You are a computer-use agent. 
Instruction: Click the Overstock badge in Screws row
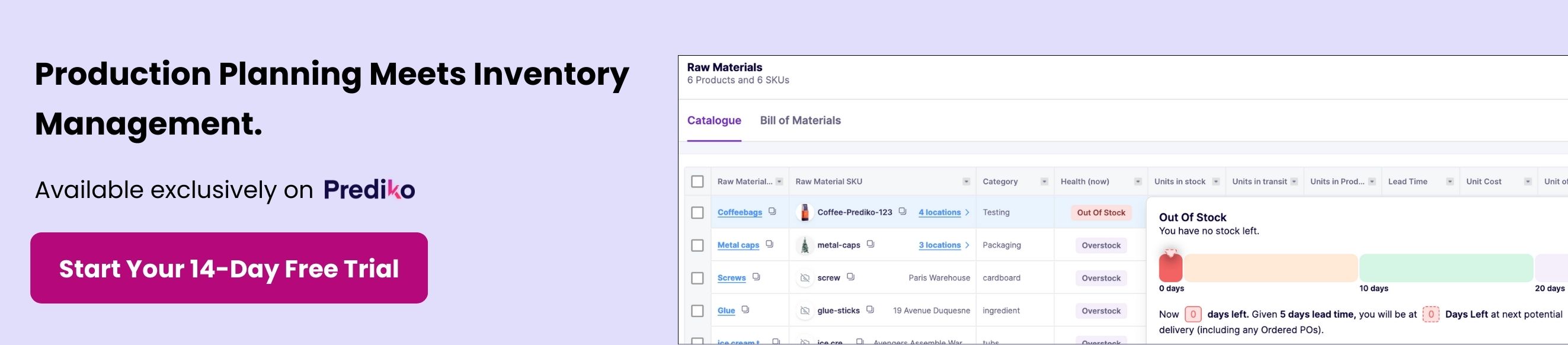coord(1101,278)
